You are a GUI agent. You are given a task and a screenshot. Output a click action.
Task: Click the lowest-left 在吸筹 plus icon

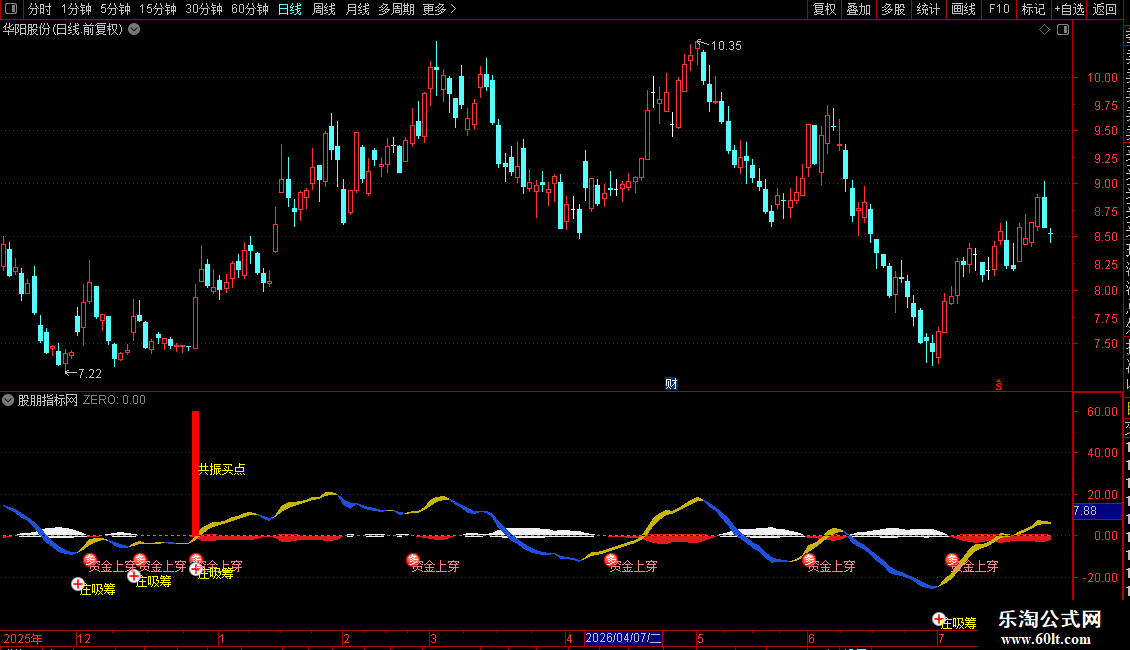(78, 584)
